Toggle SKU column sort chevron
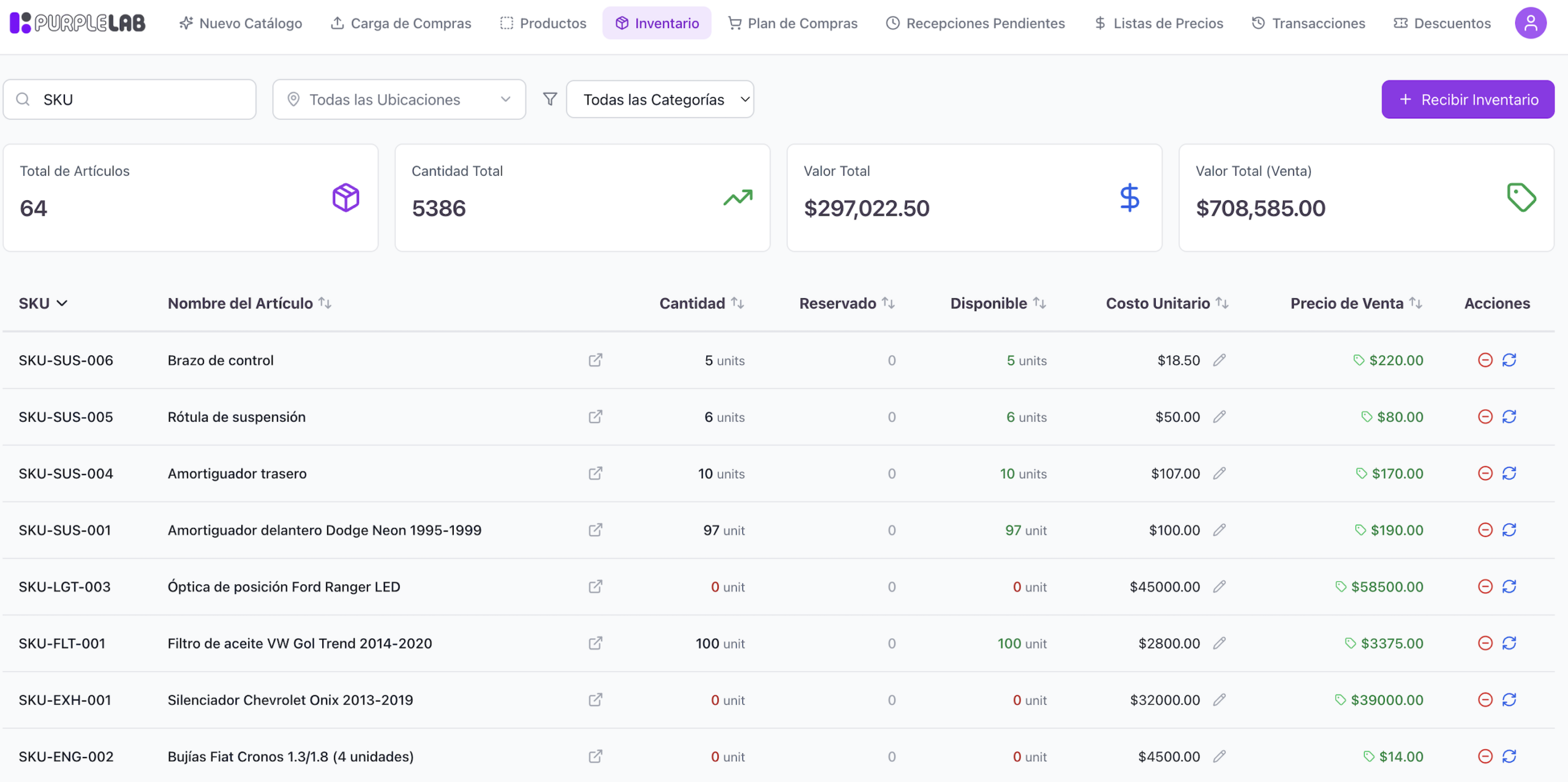The width and height of the screenshot is (1568, 782). [62, 303]
